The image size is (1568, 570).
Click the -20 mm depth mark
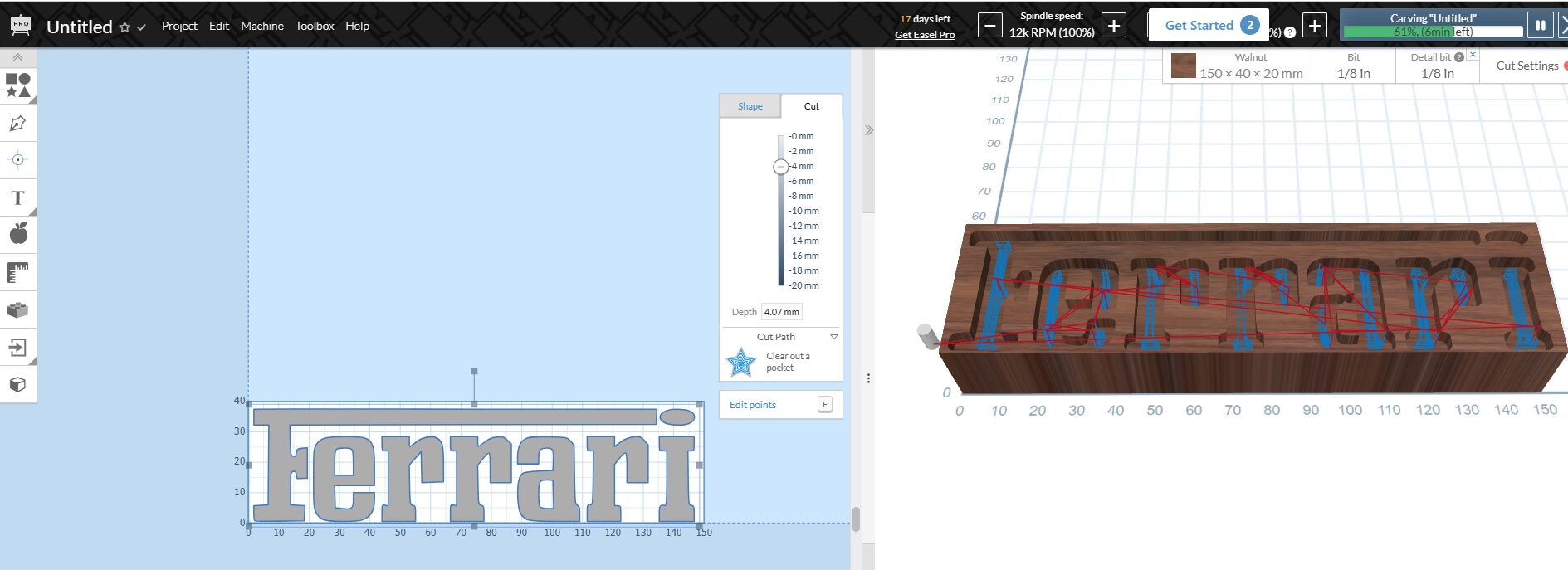point(804,285)
